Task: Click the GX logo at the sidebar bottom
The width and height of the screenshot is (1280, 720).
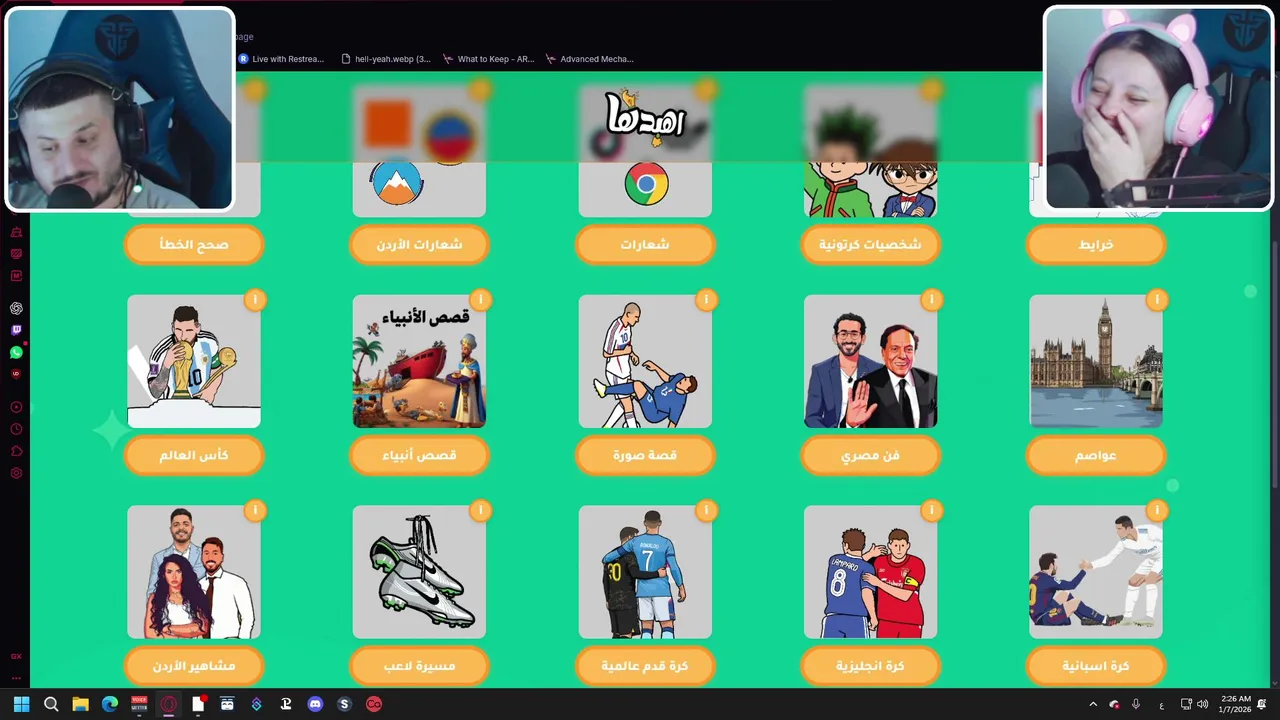Action: [16, 657]
